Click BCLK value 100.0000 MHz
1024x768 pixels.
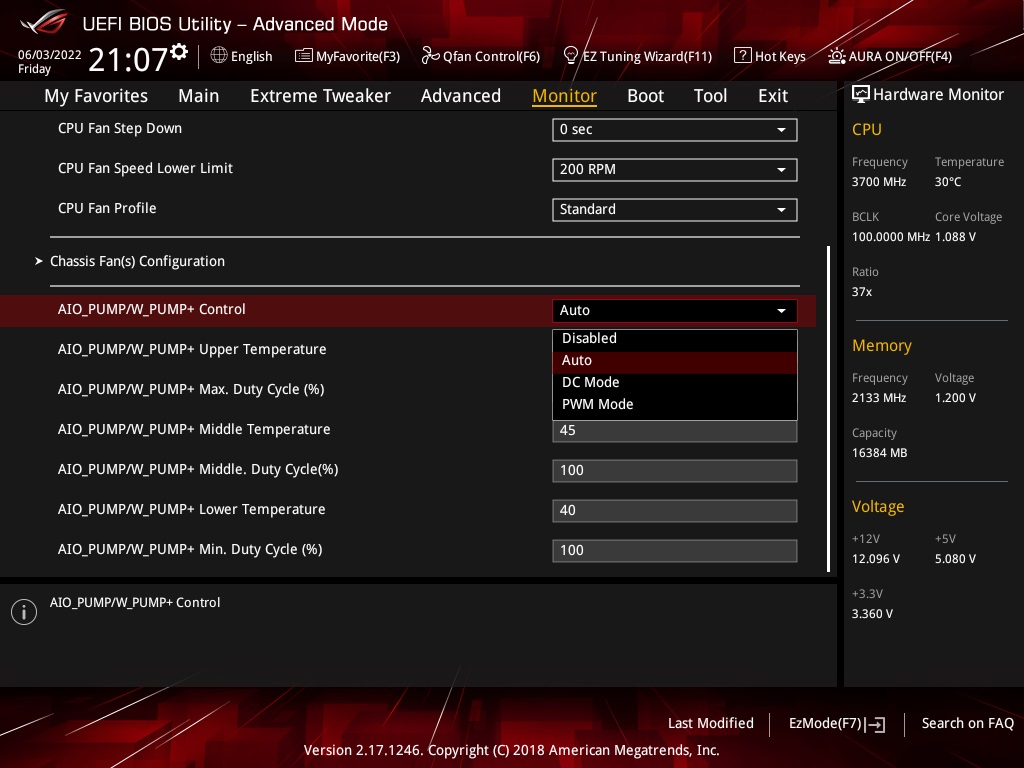(x=891, y=237)
